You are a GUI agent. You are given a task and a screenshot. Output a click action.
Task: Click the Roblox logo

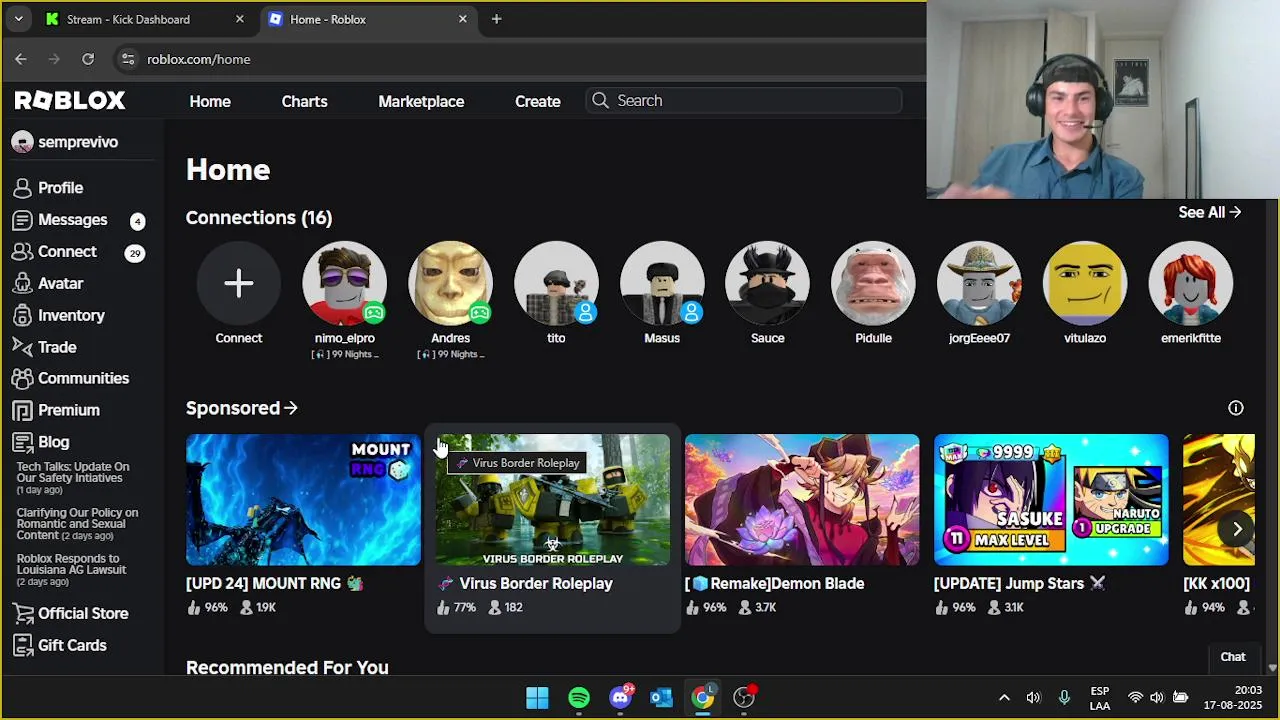coord(70,100)
